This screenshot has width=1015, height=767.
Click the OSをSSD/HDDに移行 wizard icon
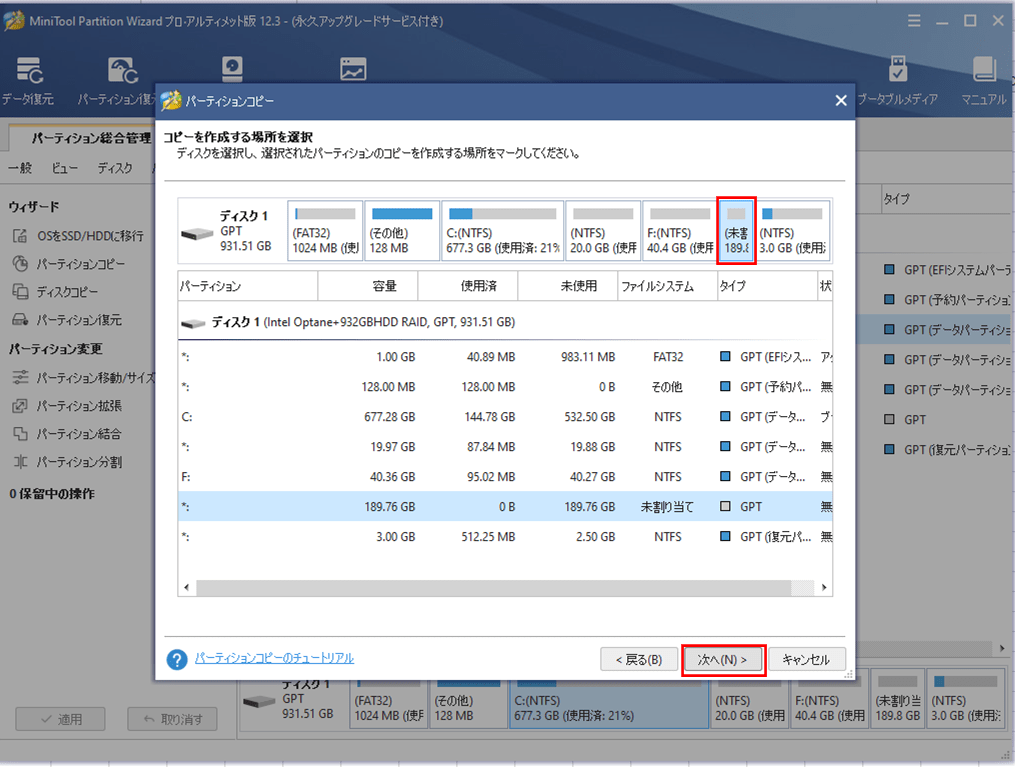(20, 236)
